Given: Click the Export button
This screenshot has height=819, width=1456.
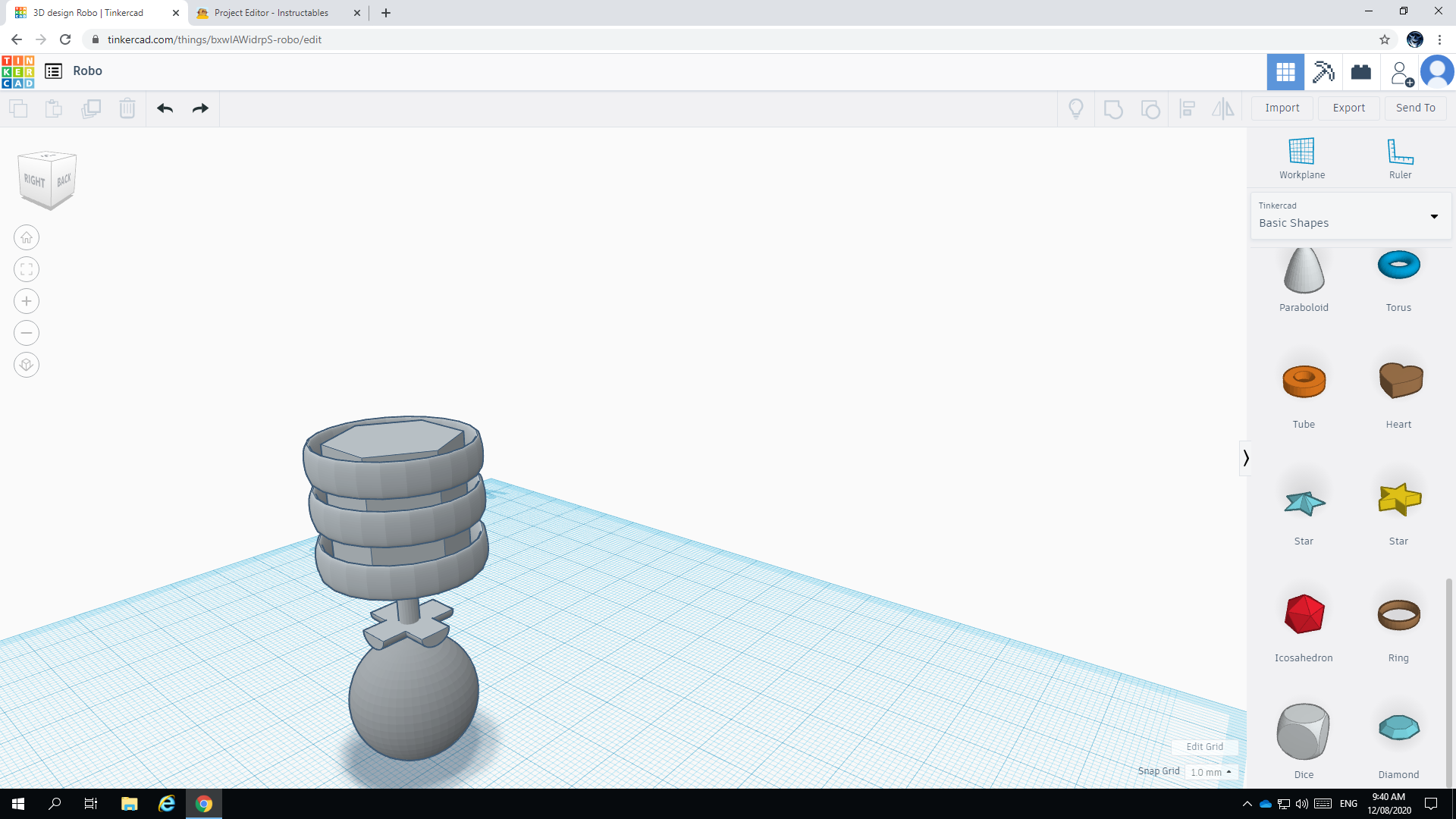Looking at the screenshot, I should [x=1349, y=108].
